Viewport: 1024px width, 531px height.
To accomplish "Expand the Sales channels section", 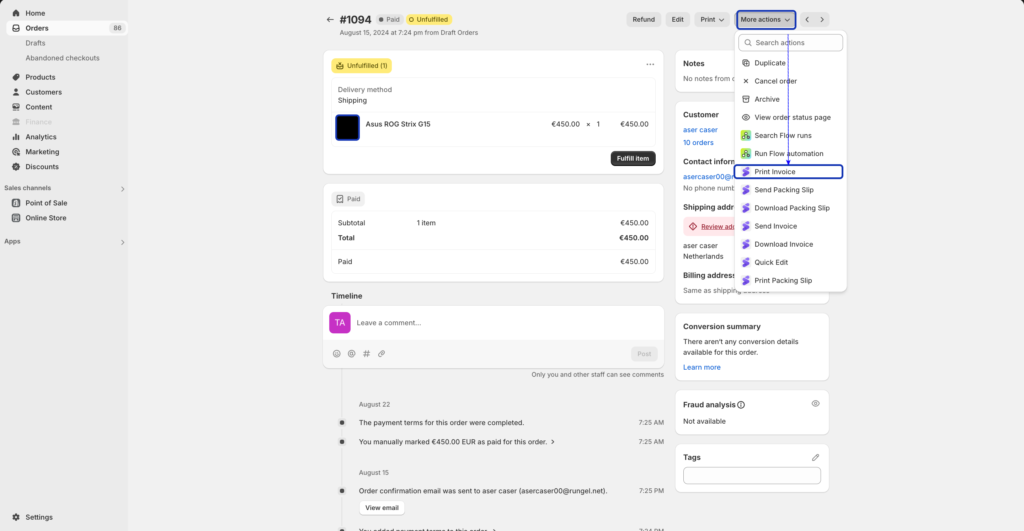I will click(123, 188).
